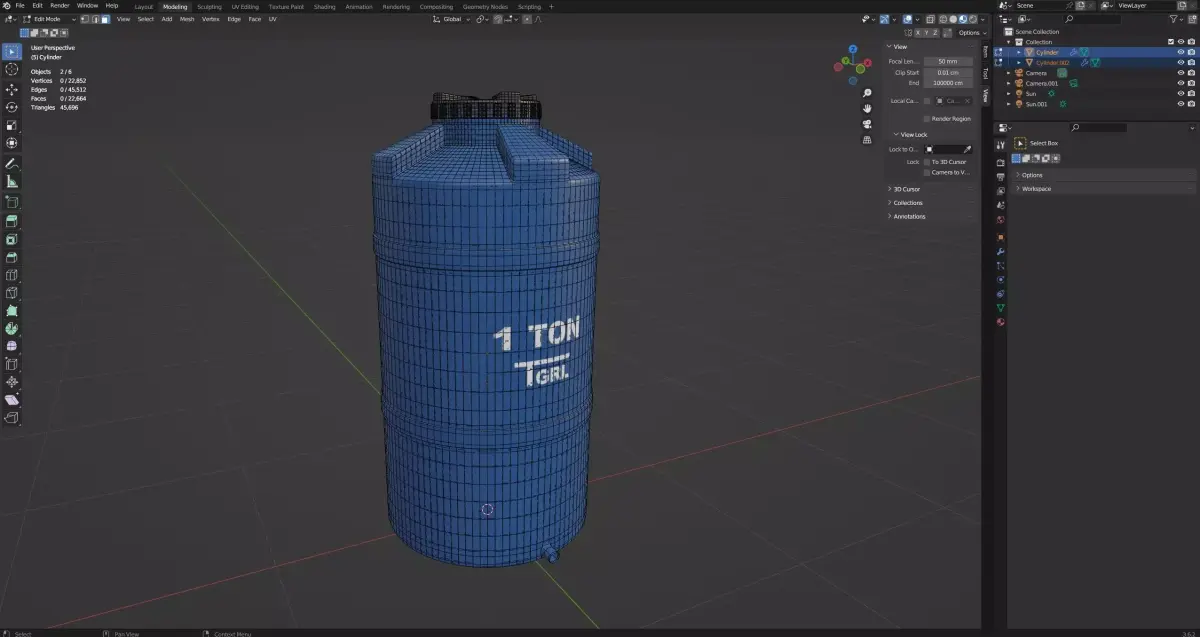Select the Bevel tool
Image resolution: width=1200 pixels, height=637 pixels.
pyautogui.click(x=12, y=257)
